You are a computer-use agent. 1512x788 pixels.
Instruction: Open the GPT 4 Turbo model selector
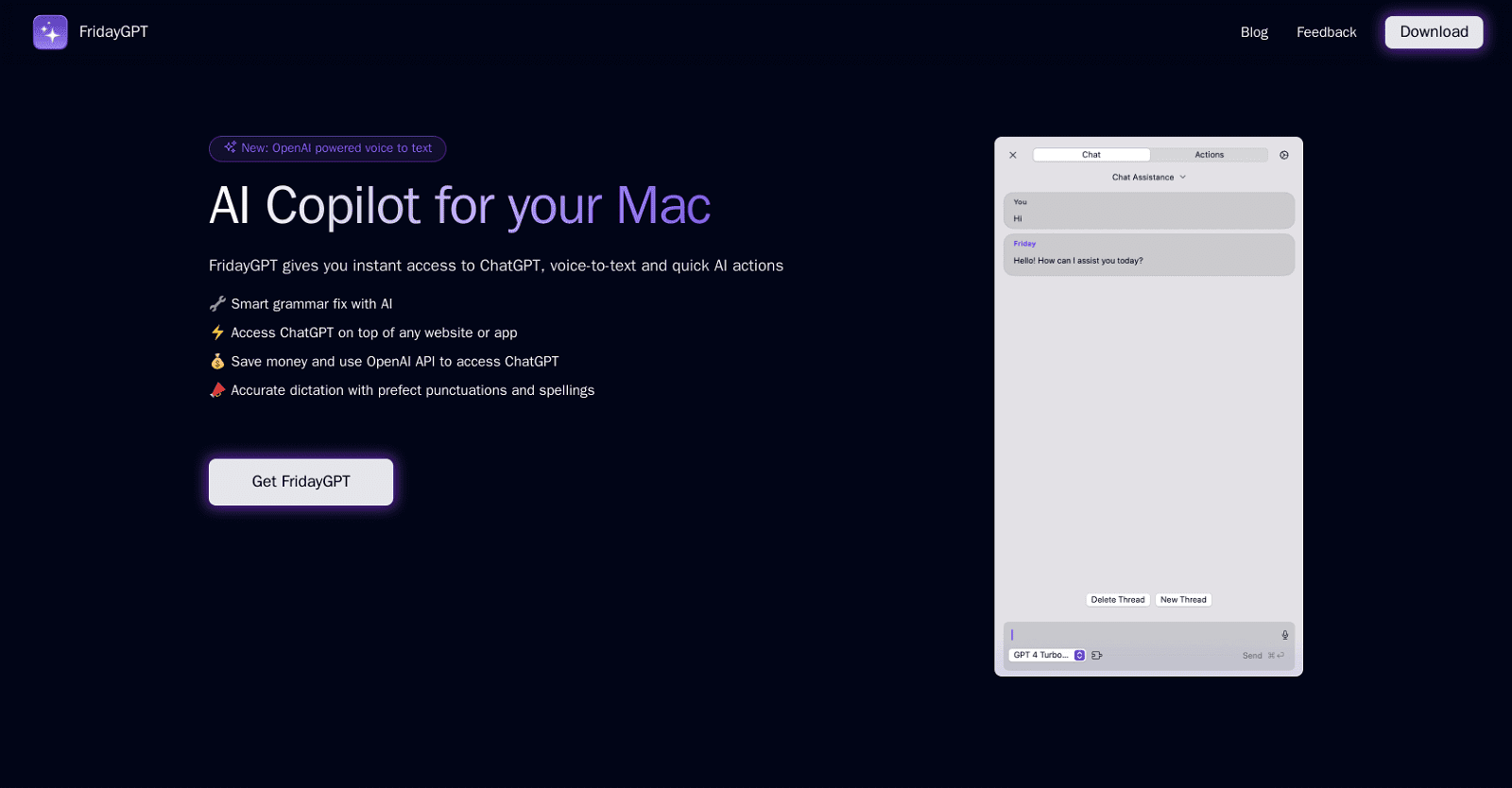pyautogui.click(x=1048, y=656)
